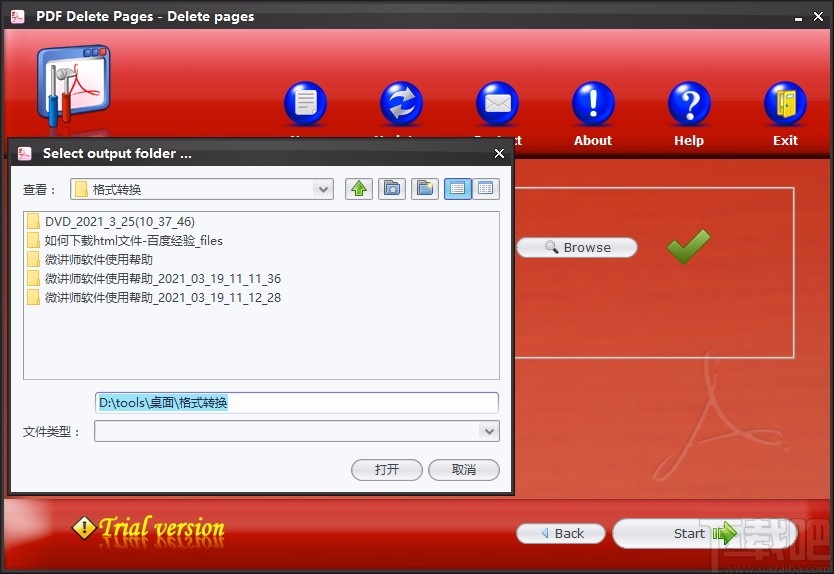Create a new folder in the dialog
834x574 pixels.
(424, 189)
